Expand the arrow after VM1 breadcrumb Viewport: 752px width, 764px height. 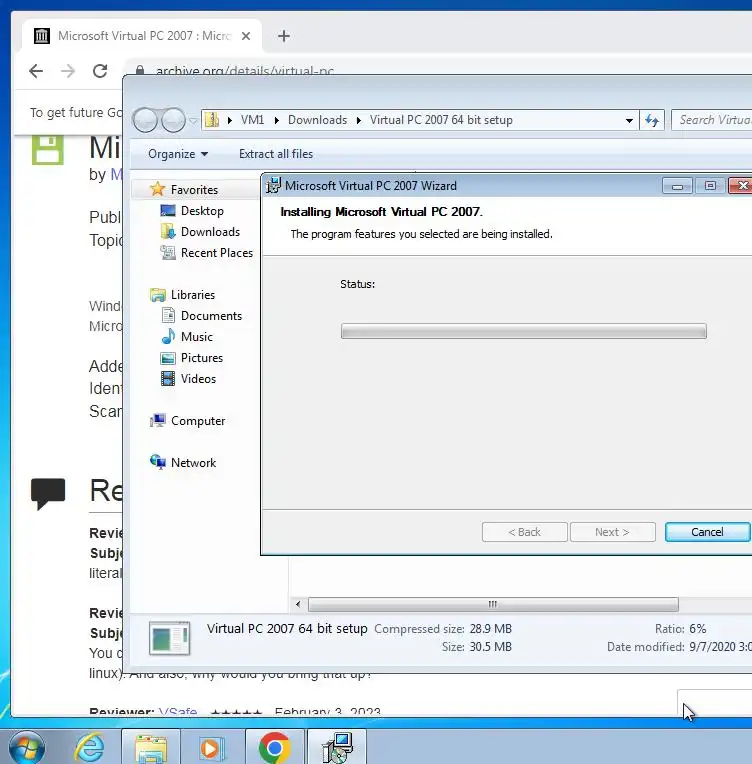(x=276, y=120)
